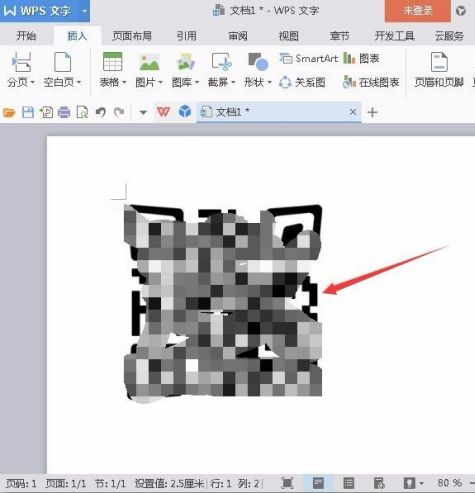Save the document with the disk icon
The height and width of the screenshot is (493, 475).
pos(28,113)
